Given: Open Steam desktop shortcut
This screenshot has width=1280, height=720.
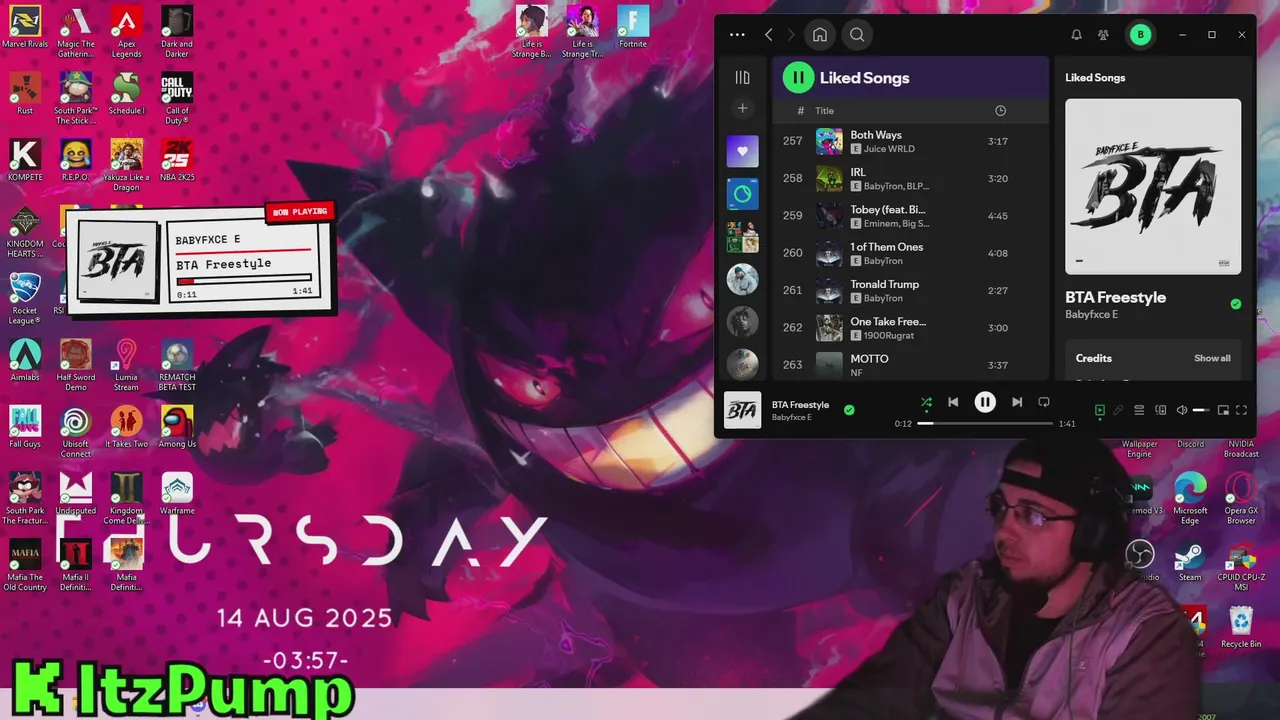Looking at the screenshot, I should tap(1190, 562).
